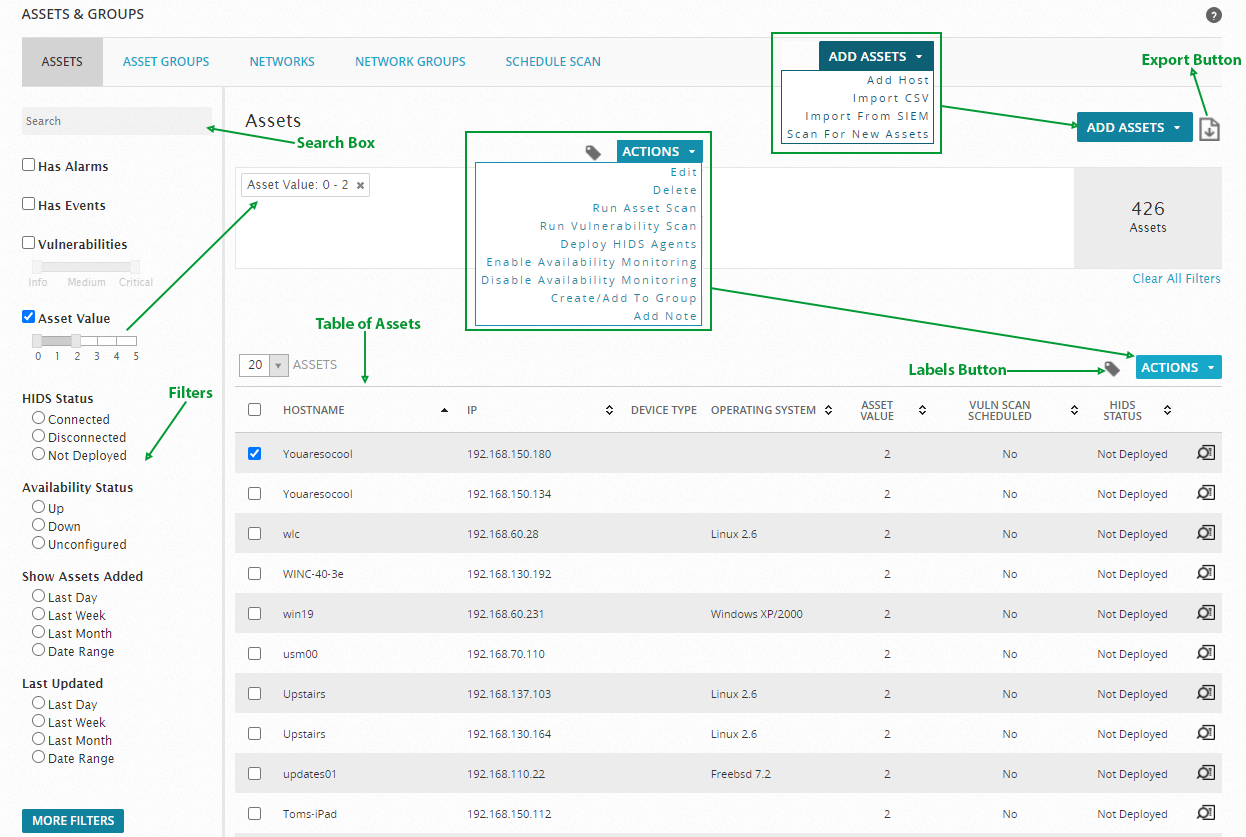The height and width of the screenshot is (837, 1246).
Task: Click the Clear All Filters link
Action: [1176, 279]
